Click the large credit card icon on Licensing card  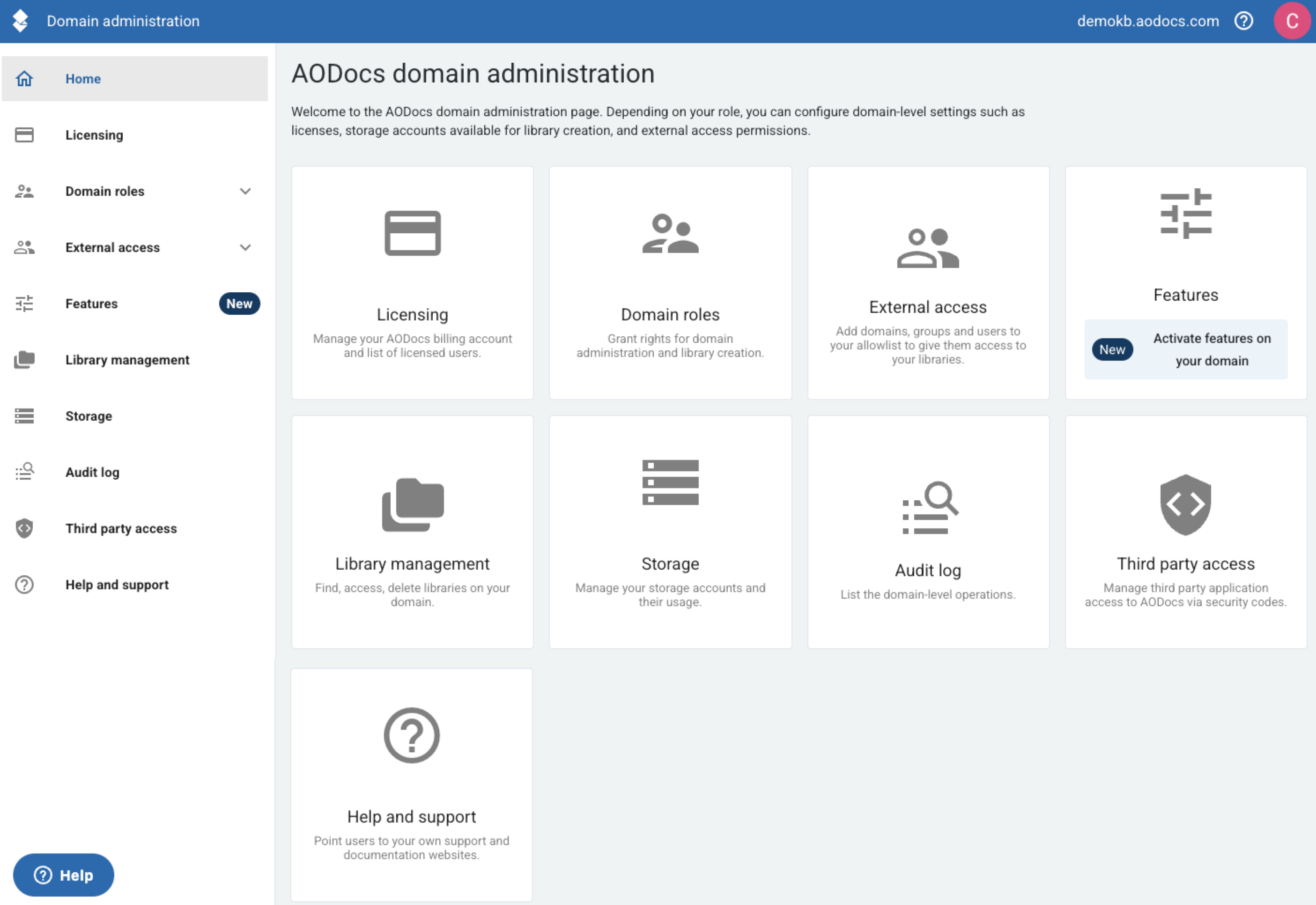413,233
